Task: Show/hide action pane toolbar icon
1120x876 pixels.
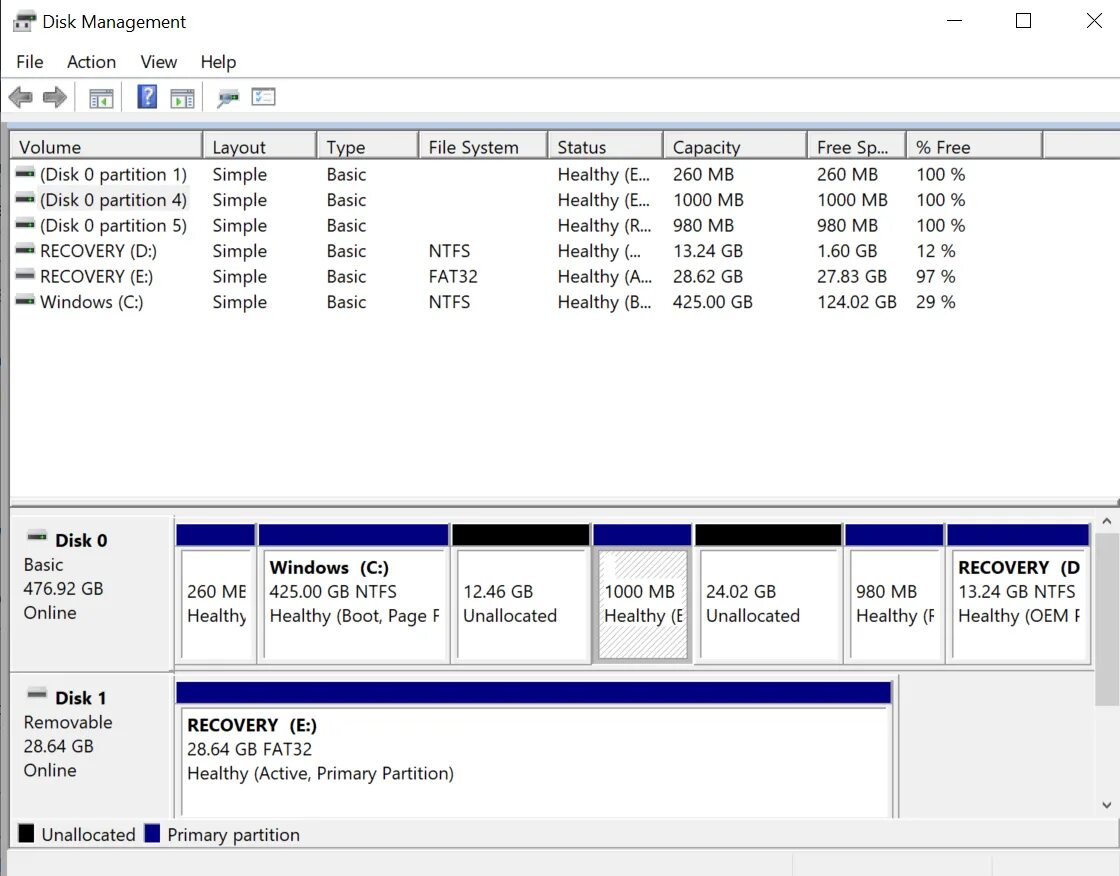Action: tap(182, 98)
